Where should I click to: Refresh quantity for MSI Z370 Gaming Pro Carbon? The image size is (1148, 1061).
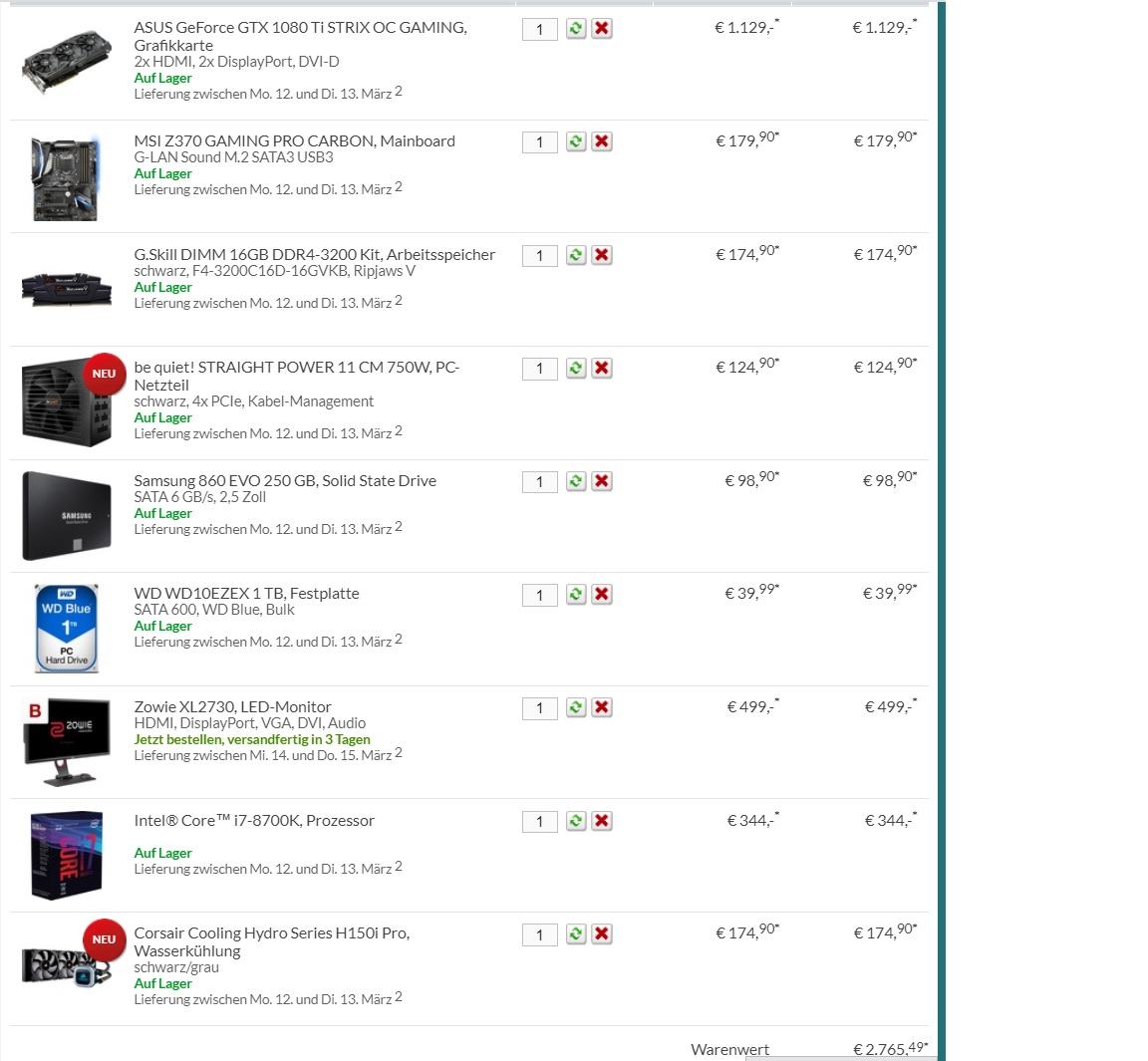(x=576, y=141)
